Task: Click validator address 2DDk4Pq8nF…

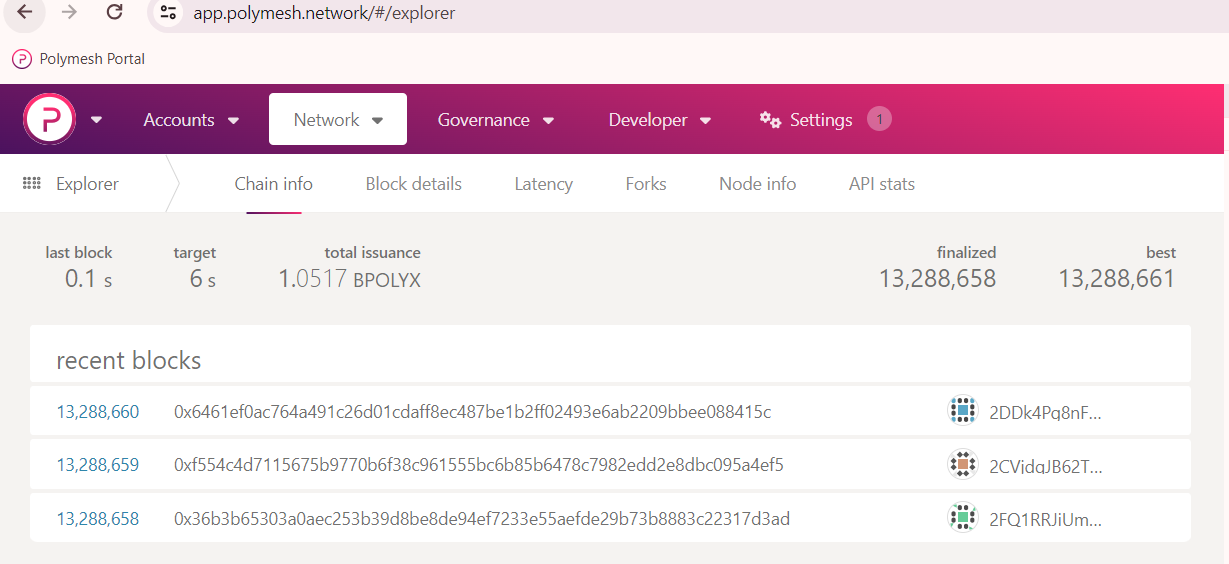Action: click(x=1045, y=412)
